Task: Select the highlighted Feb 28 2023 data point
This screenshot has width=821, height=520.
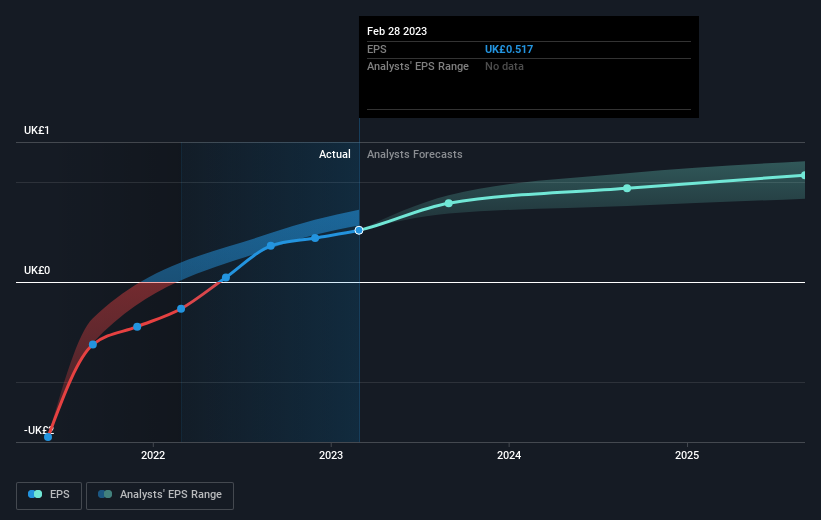Action: [x=359, y=230]
